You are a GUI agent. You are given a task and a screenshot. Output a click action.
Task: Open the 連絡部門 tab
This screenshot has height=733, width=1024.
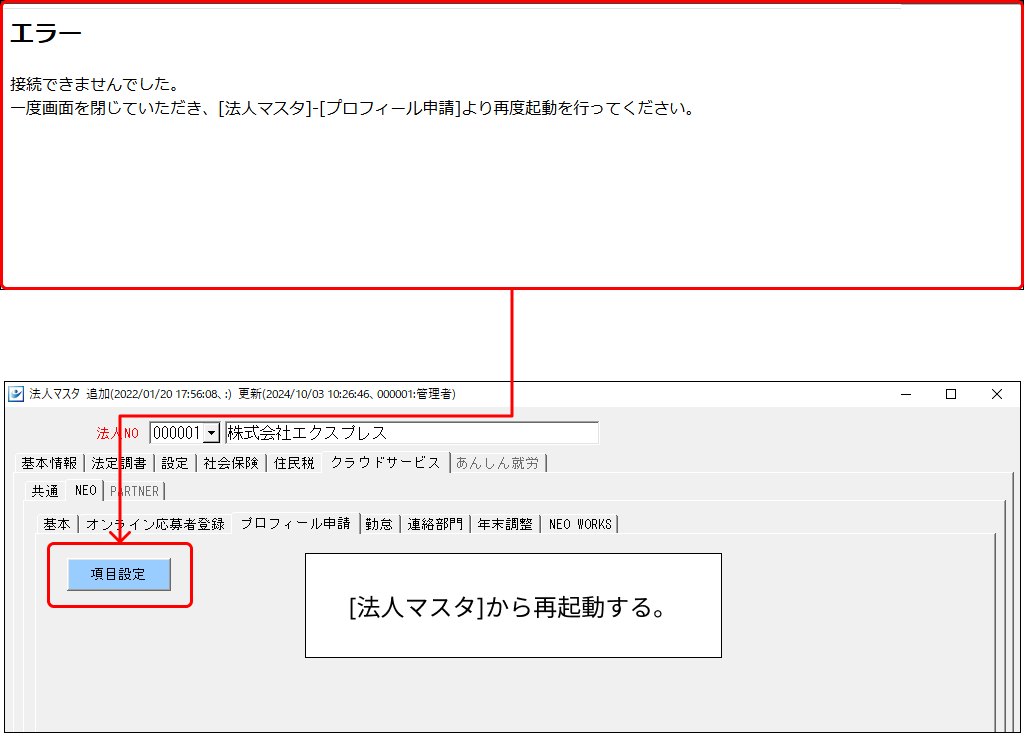435,524
